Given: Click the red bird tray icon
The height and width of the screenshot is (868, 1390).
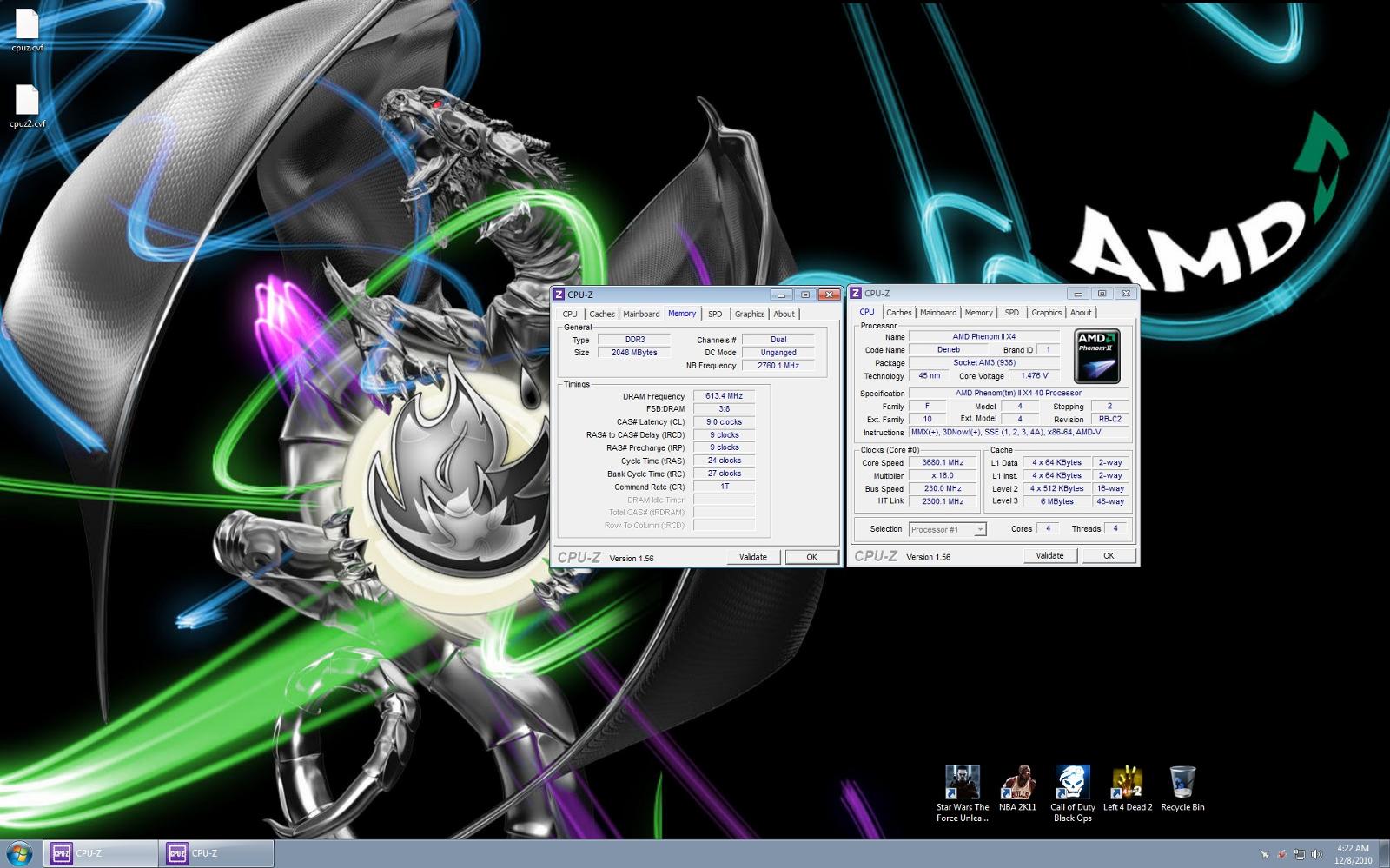Looking at the screenshot, I should coord(1281,854).
